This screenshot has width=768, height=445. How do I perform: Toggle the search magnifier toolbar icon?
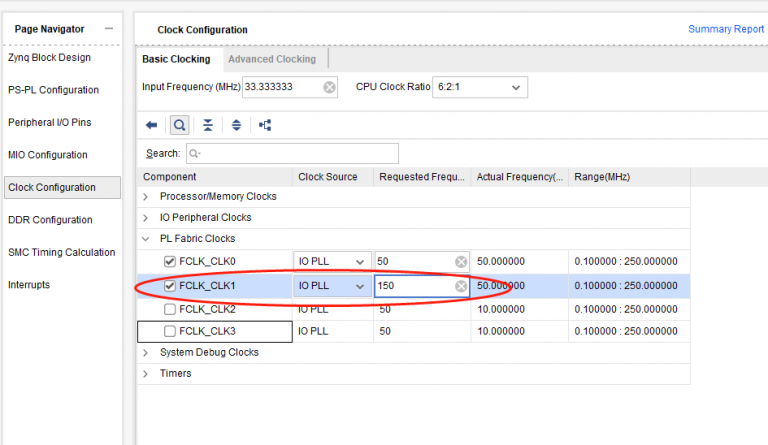(179, 125)
